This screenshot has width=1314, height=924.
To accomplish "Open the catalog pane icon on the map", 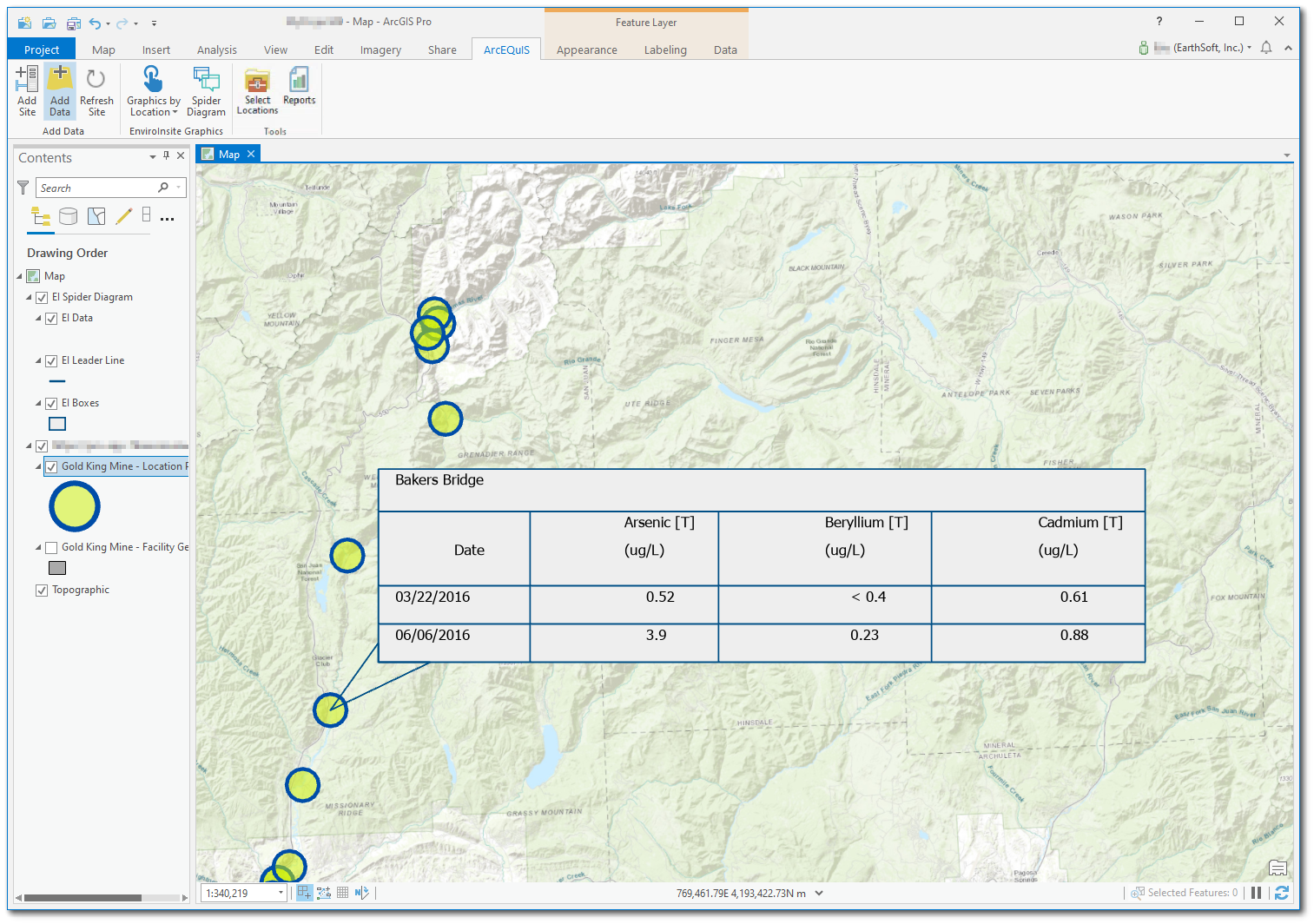I will (1278, 868).
